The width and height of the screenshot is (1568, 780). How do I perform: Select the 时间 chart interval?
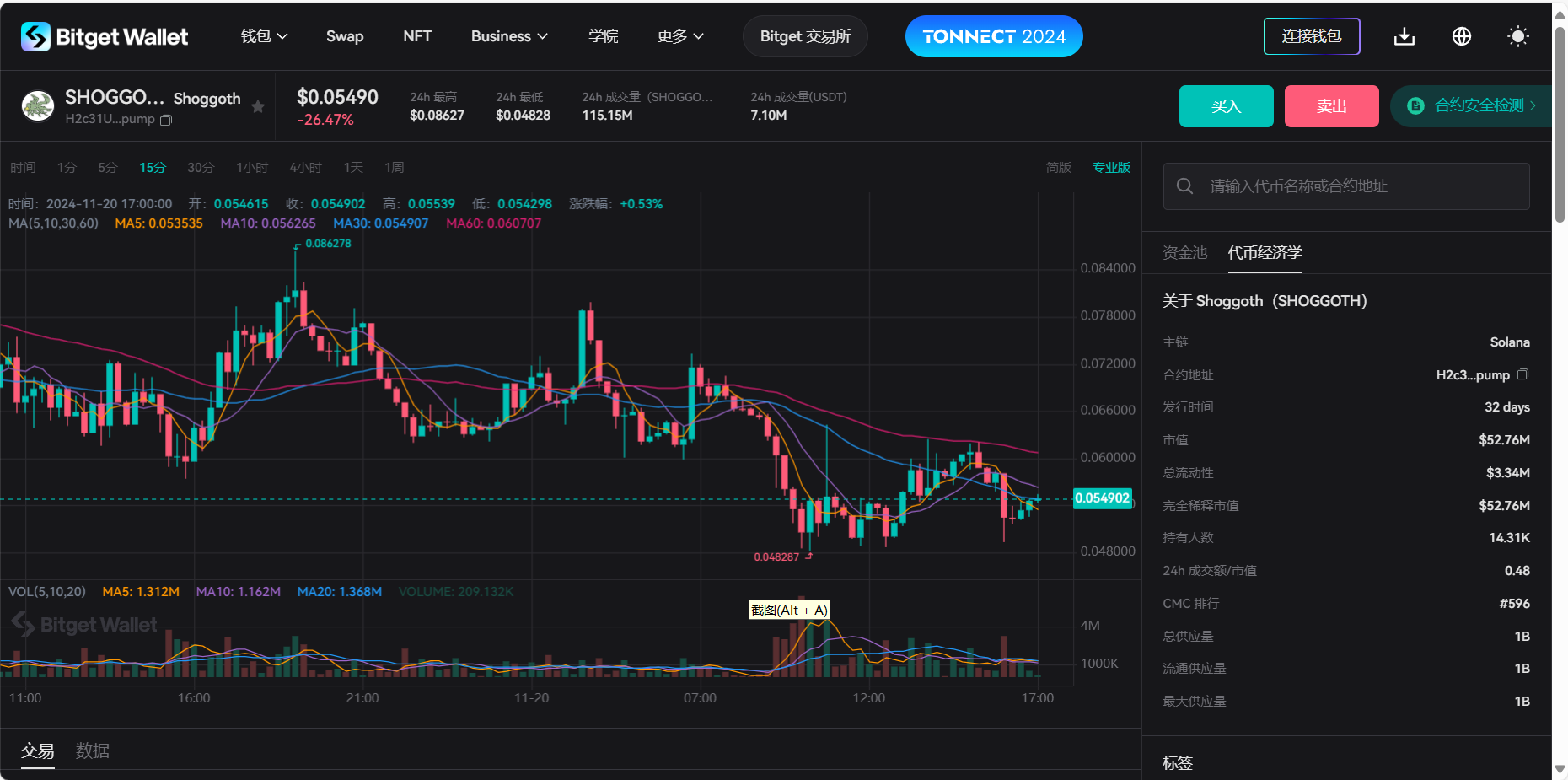coord(23,168)
